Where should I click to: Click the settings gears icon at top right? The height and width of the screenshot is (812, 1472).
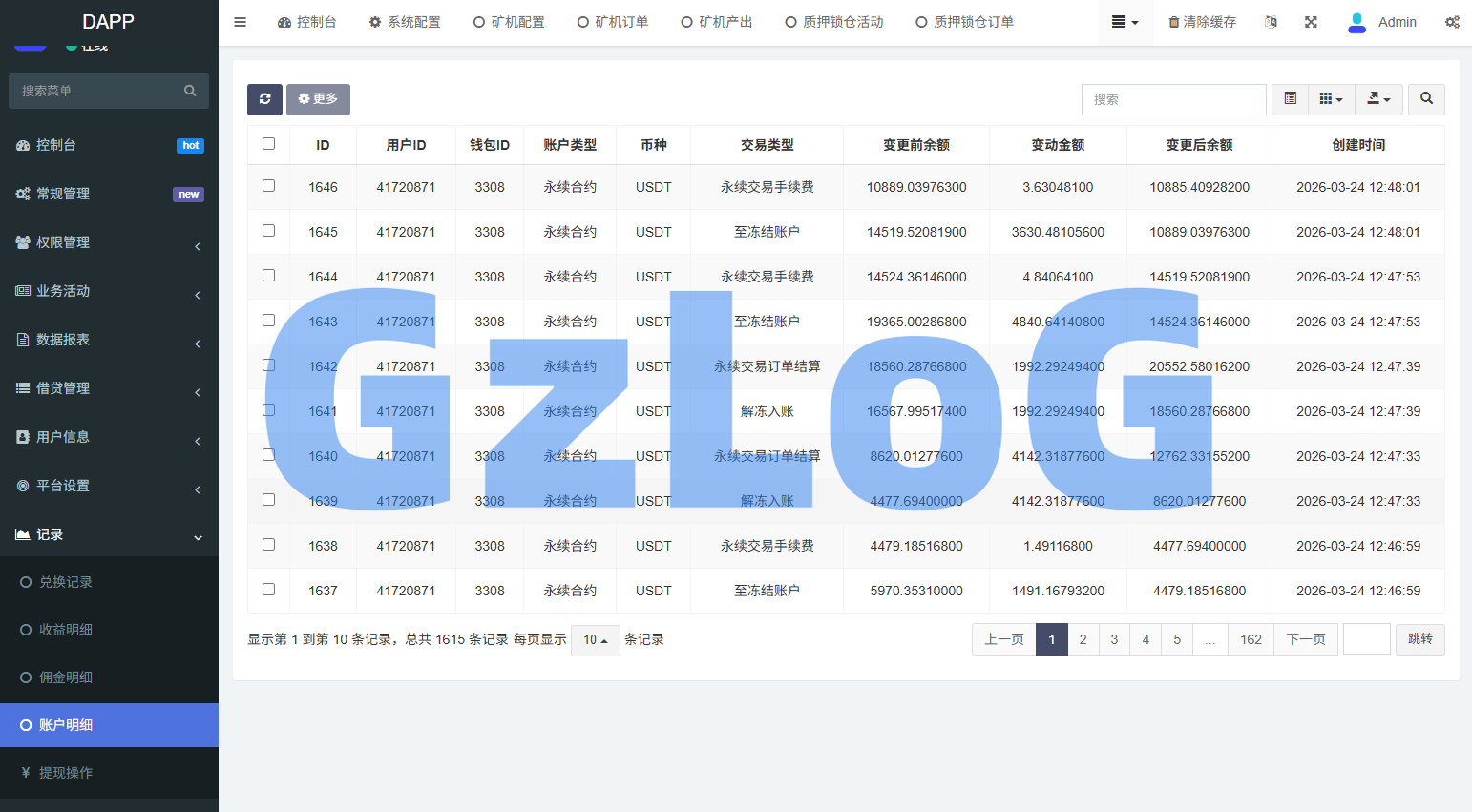tap(1453, 21)
